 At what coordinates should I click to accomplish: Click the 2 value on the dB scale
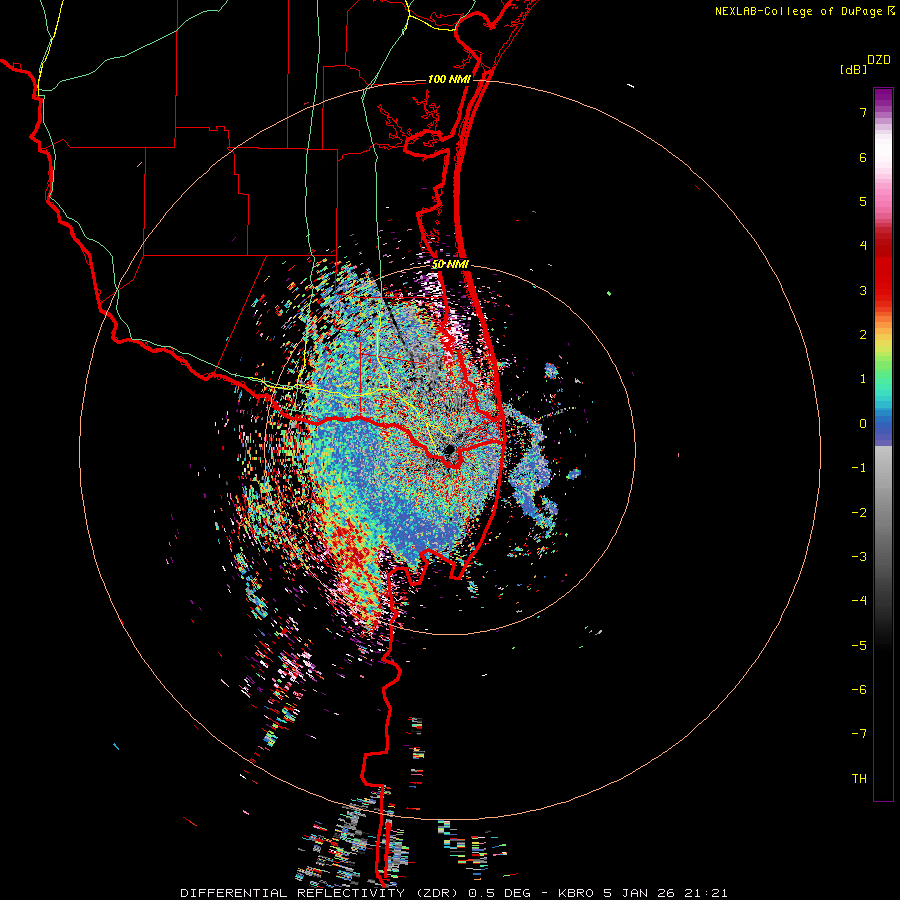pos(863,335)
